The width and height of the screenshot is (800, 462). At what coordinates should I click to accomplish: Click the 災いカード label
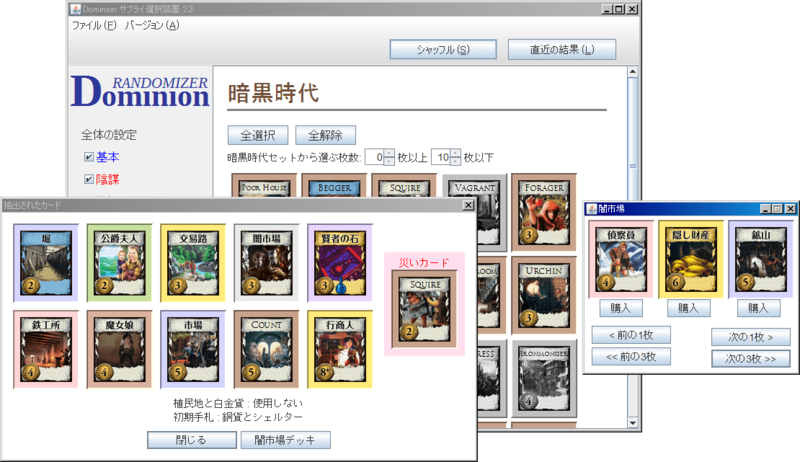424,263
